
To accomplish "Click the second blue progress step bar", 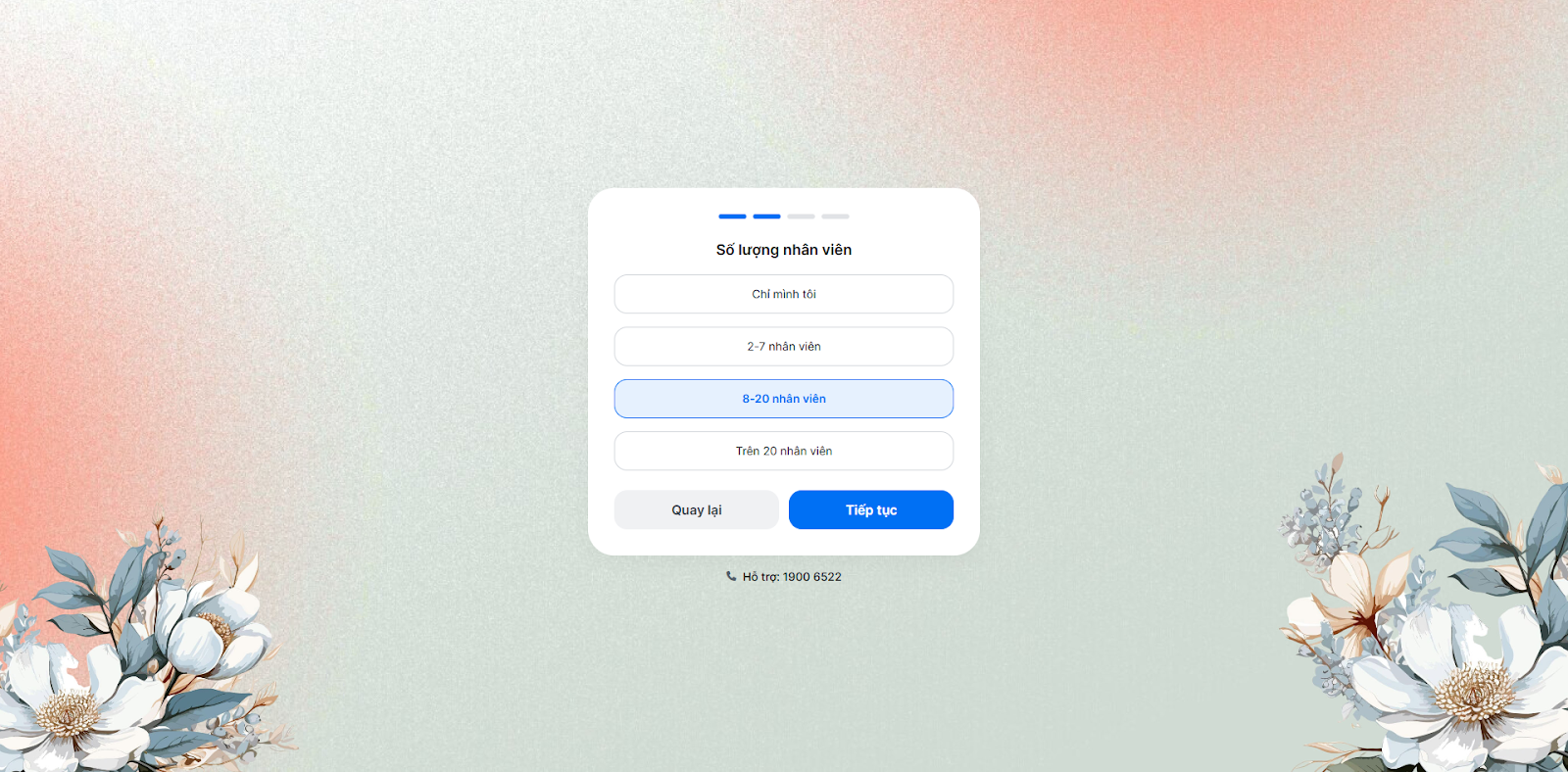I will pos(766,216).
